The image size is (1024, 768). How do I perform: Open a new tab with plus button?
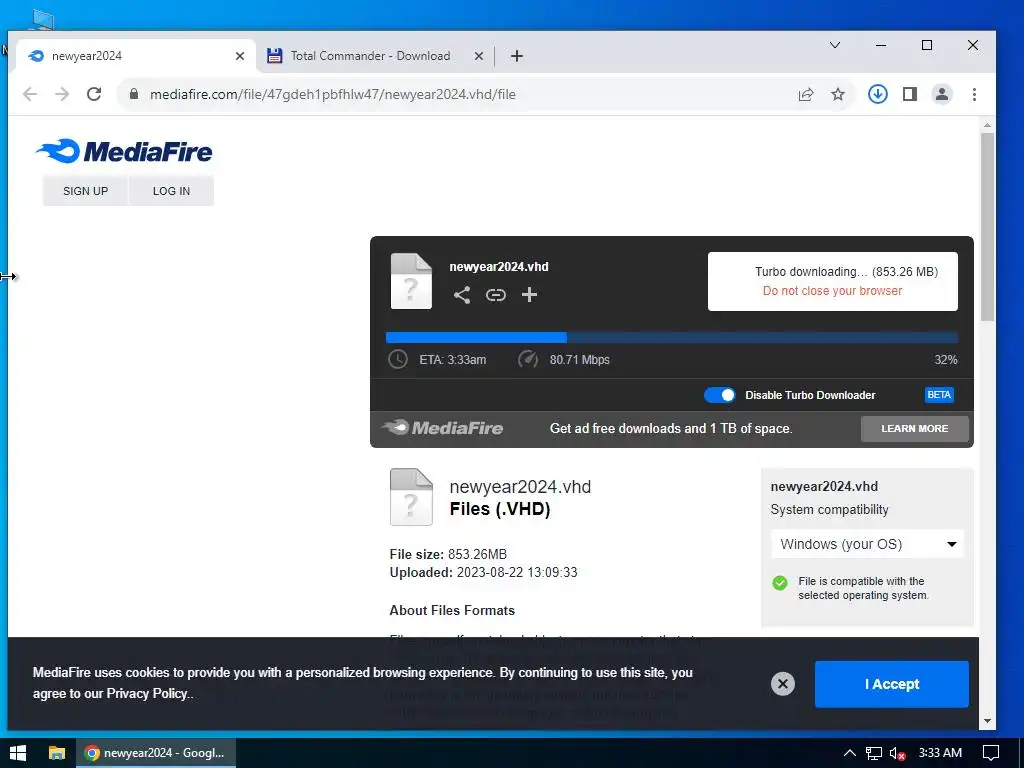[517, 56]
